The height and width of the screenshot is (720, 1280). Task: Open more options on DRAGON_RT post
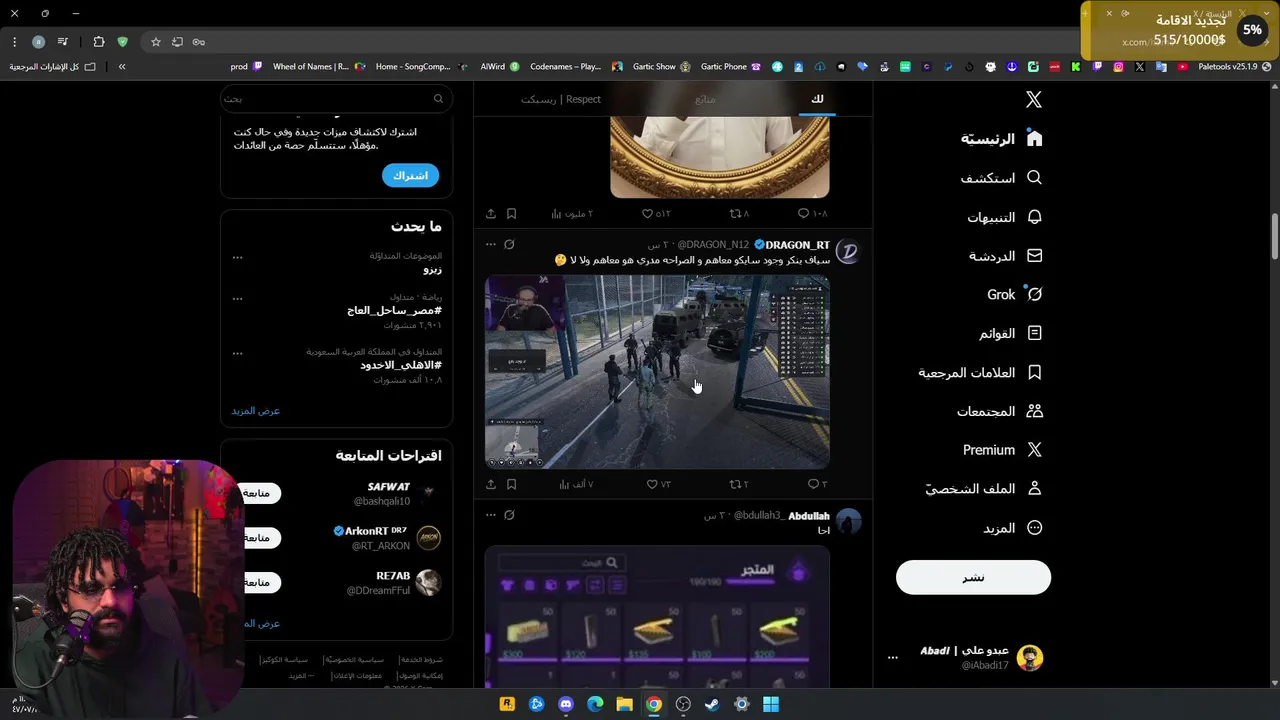(490, 244)
